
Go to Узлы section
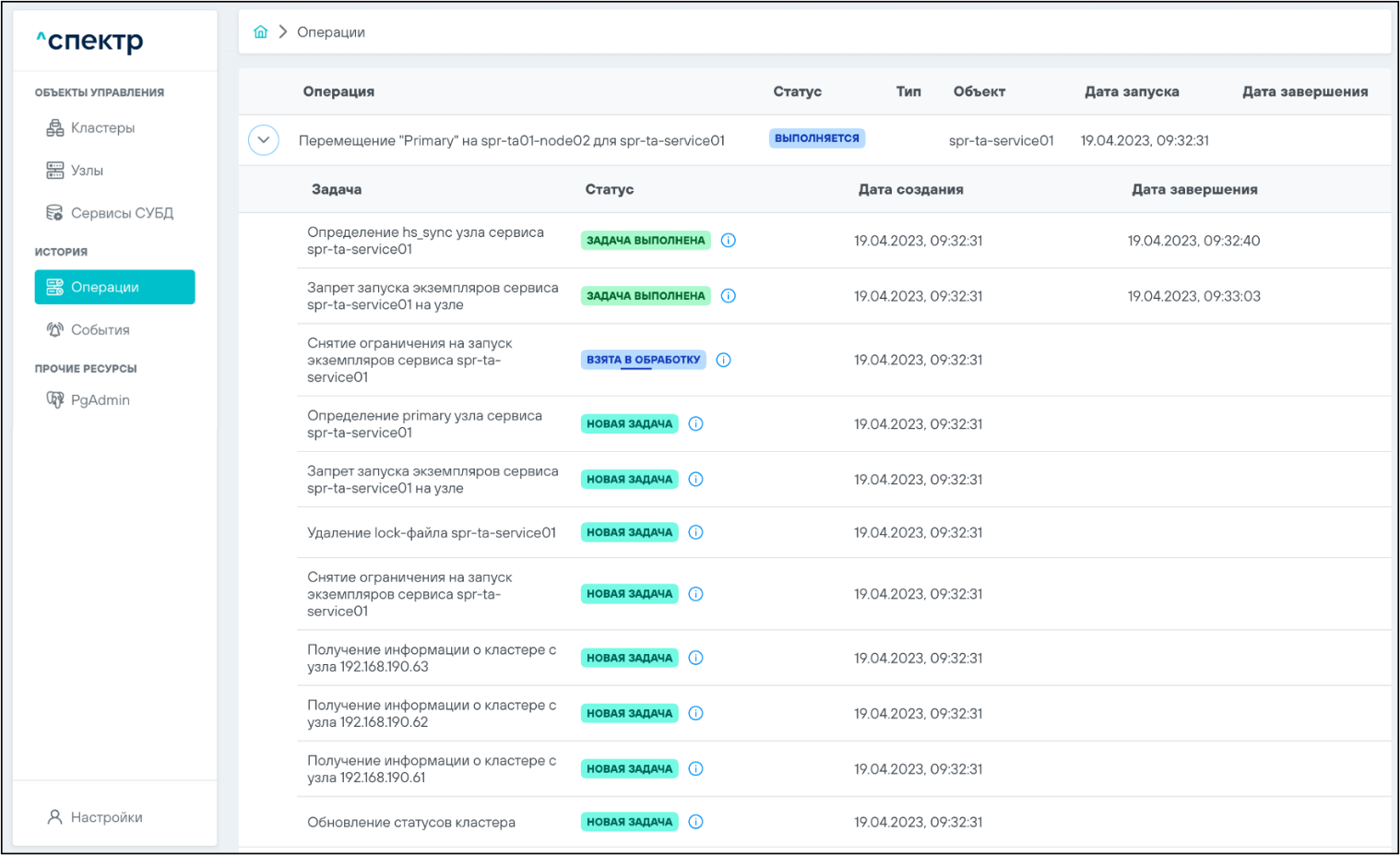pos(87,171)
